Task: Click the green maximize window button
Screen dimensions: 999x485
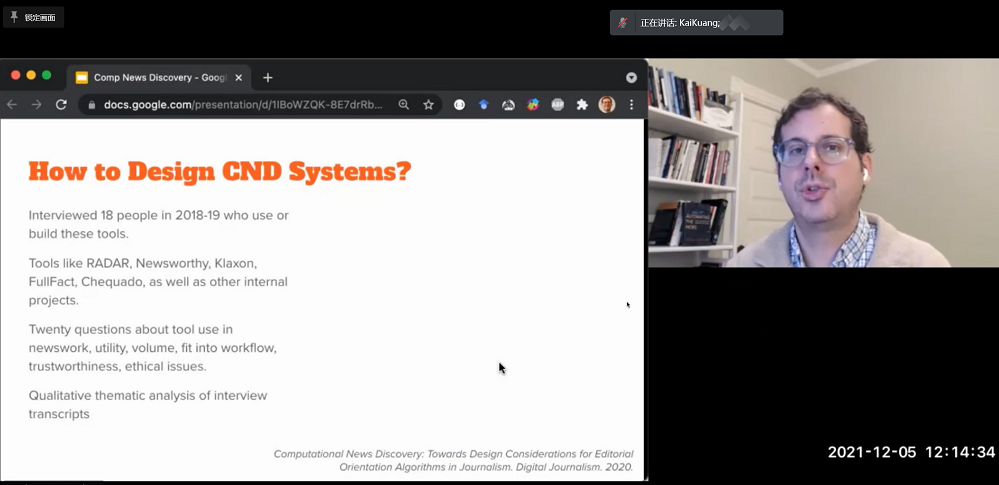Action: click(x=47, y=76)
